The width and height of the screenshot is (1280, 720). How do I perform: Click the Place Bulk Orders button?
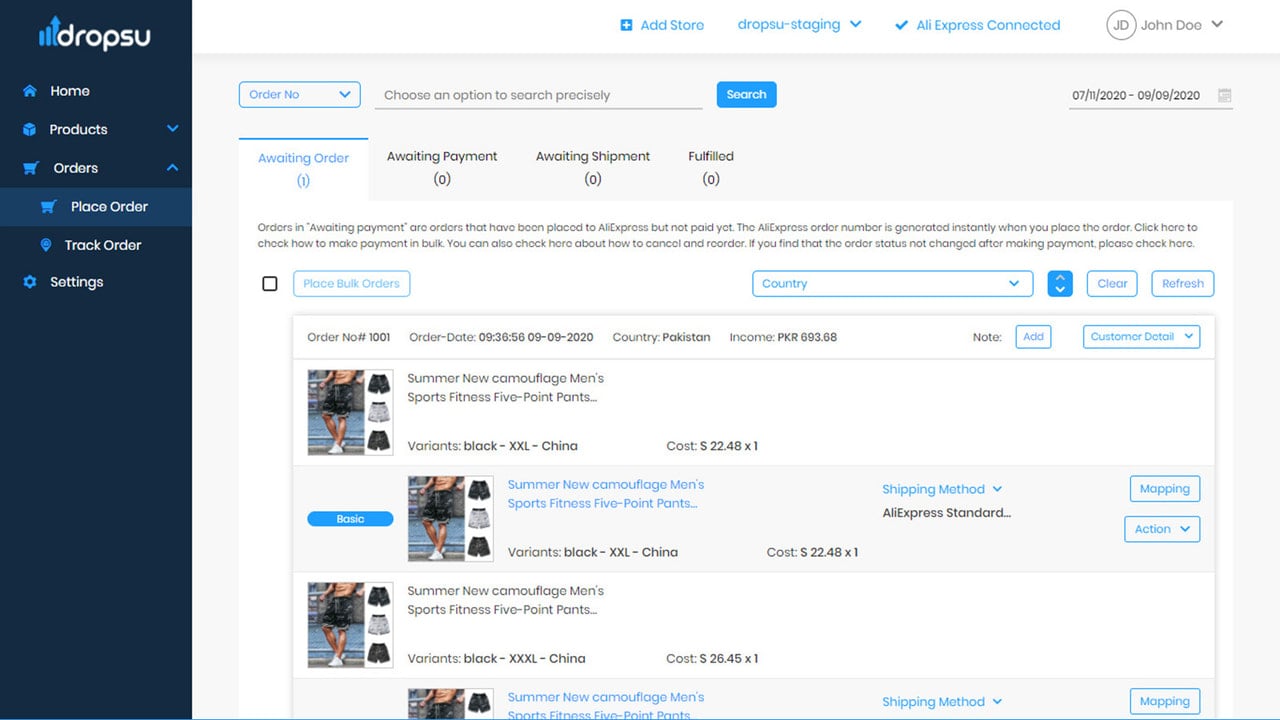[352, 284]
